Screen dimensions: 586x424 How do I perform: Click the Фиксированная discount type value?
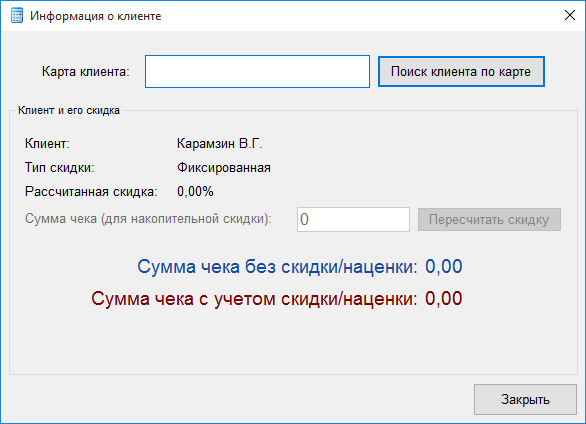tap(224, 168)
